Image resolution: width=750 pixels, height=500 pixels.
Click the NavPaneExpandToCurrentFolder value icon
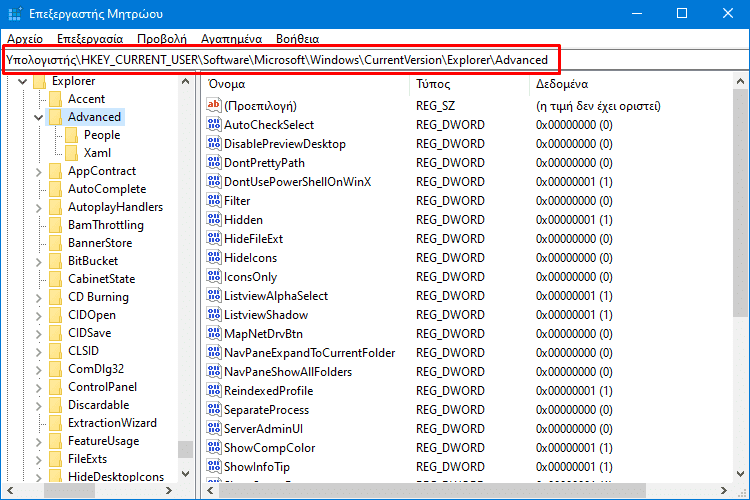(213, 352)
